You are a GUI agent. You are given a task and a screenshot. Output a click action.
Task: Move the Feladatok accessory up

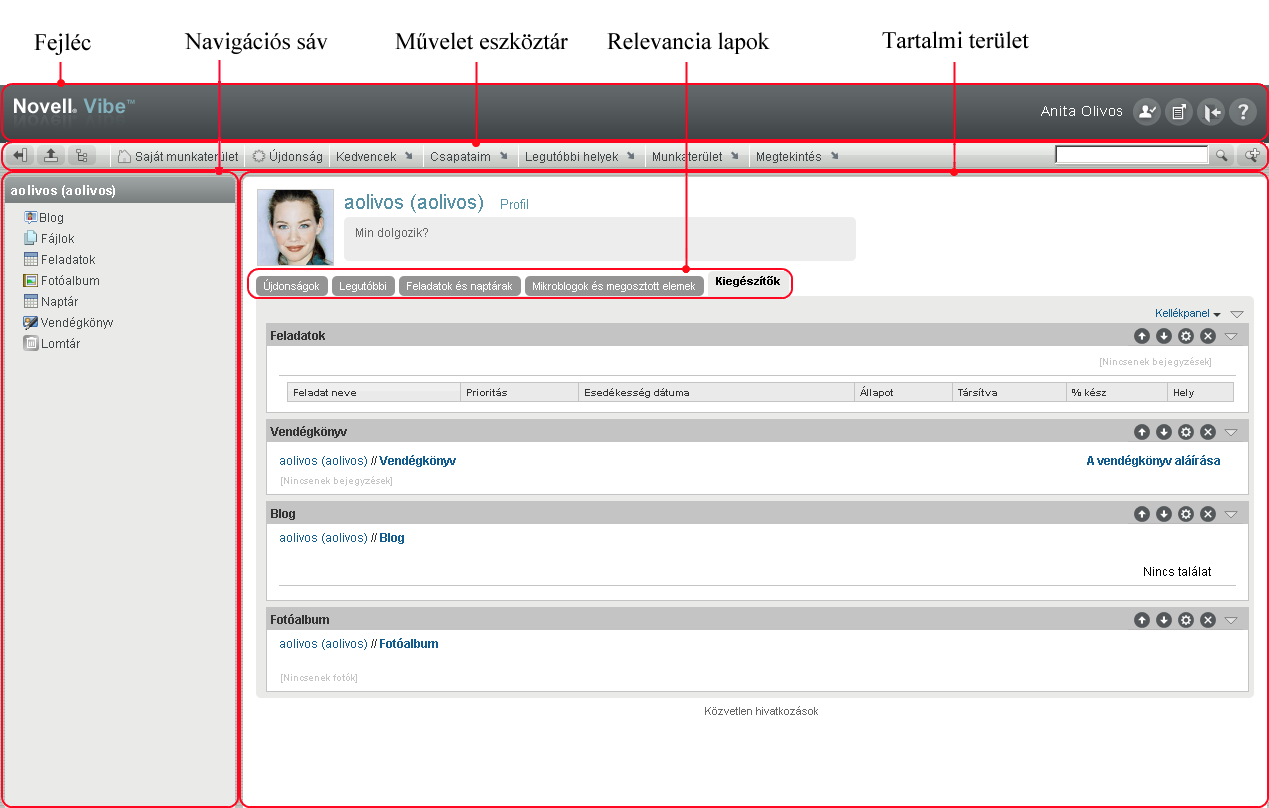pyautogui.click(x=1142, y=336)
